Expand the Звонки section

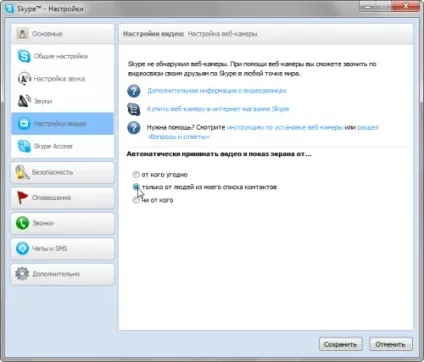click(x=62, y=223)
